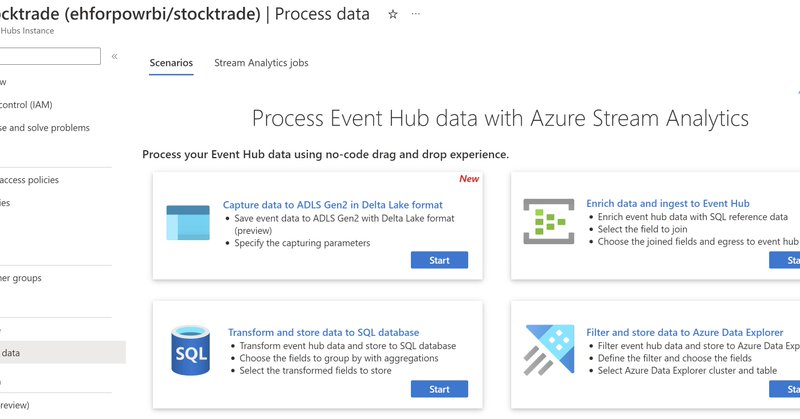Switch to the Scenarios tab
The image size is (800, 419).
tap(171, 63)
